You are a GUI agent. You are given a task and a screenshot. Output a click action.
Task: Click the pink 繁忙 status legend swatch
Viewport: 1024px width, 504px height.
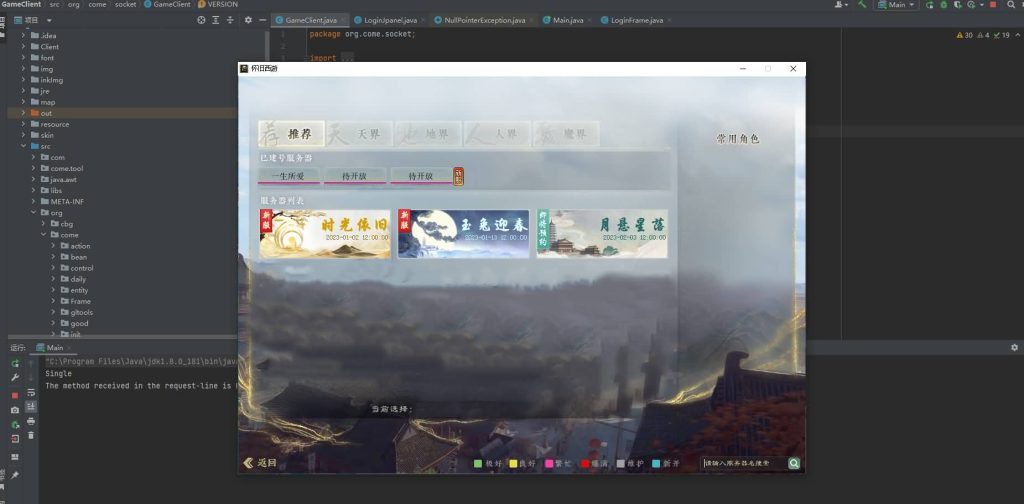point(549,464)
